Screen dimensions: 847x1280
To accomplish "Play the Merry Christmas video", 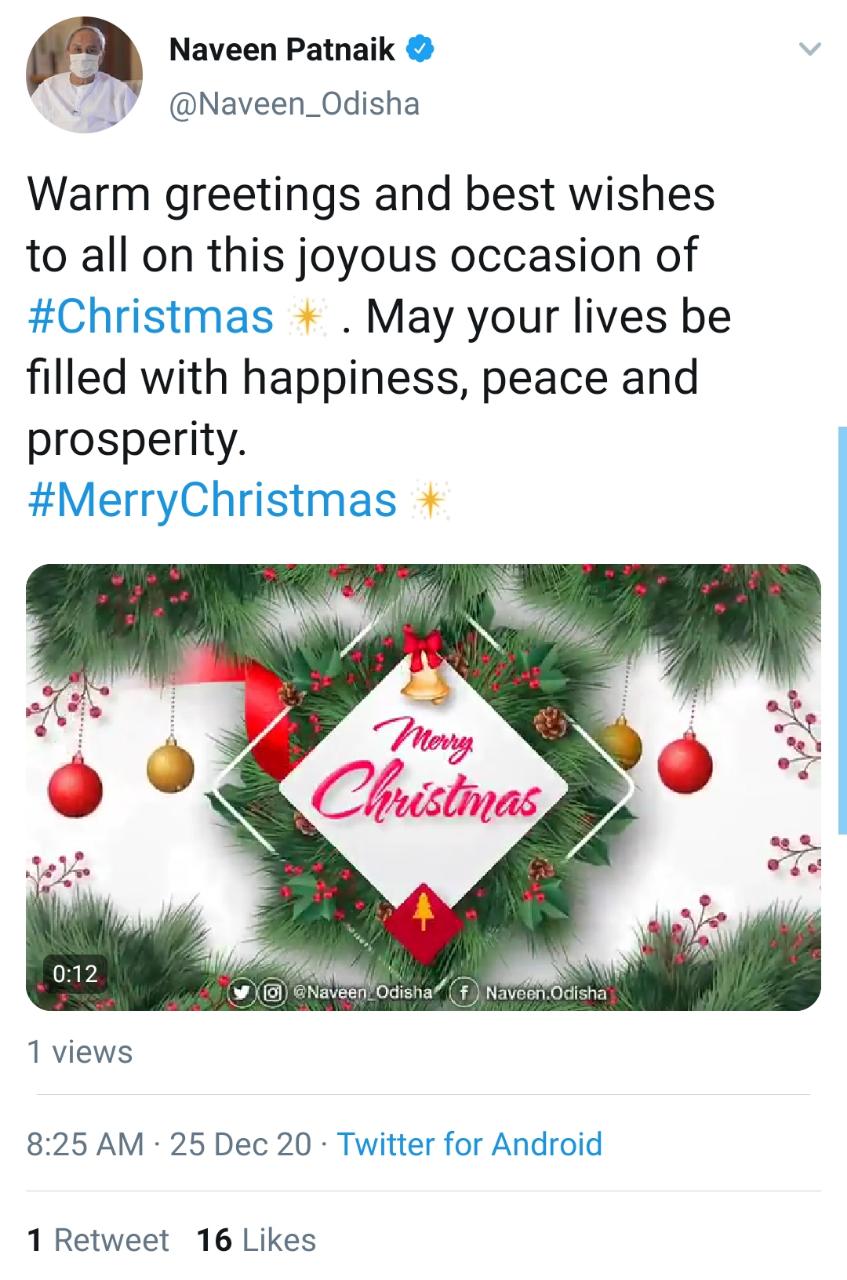I will coord(423,787).
